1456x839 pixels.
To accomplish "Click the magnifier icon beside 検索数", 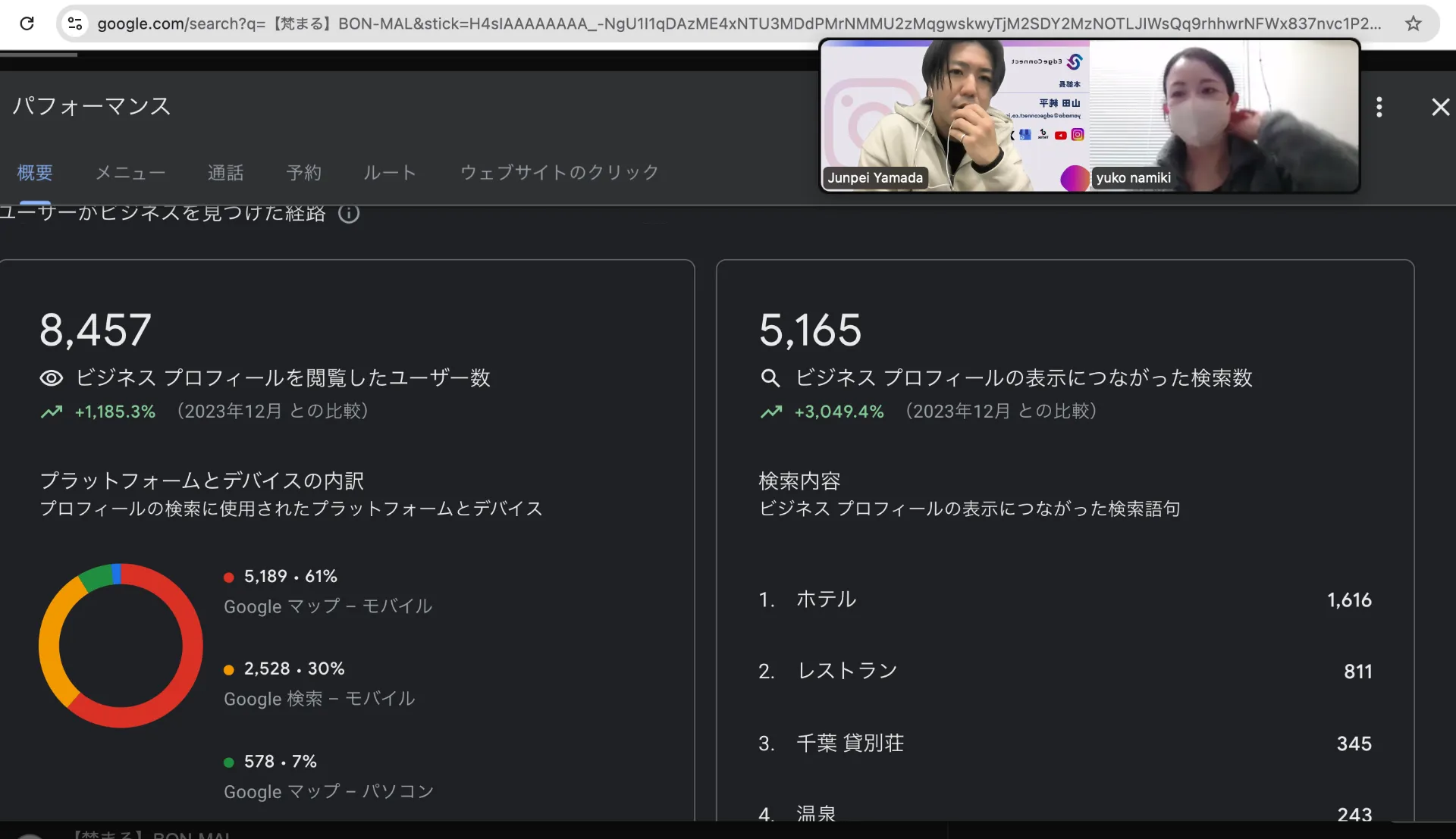I will coord(770,378).
